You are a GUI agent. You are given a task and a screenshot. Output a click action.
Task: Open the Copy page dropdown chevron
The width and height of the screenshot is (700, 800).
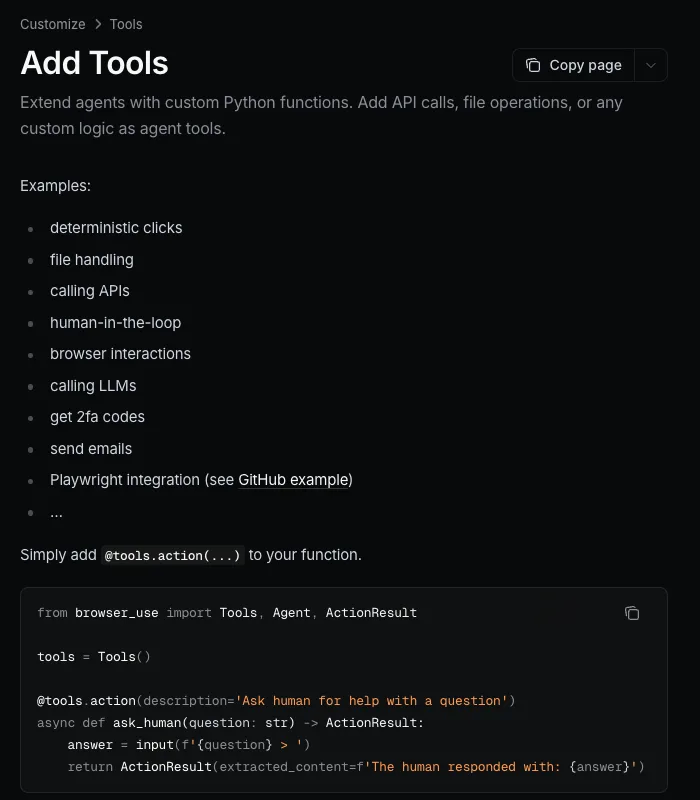651,65
